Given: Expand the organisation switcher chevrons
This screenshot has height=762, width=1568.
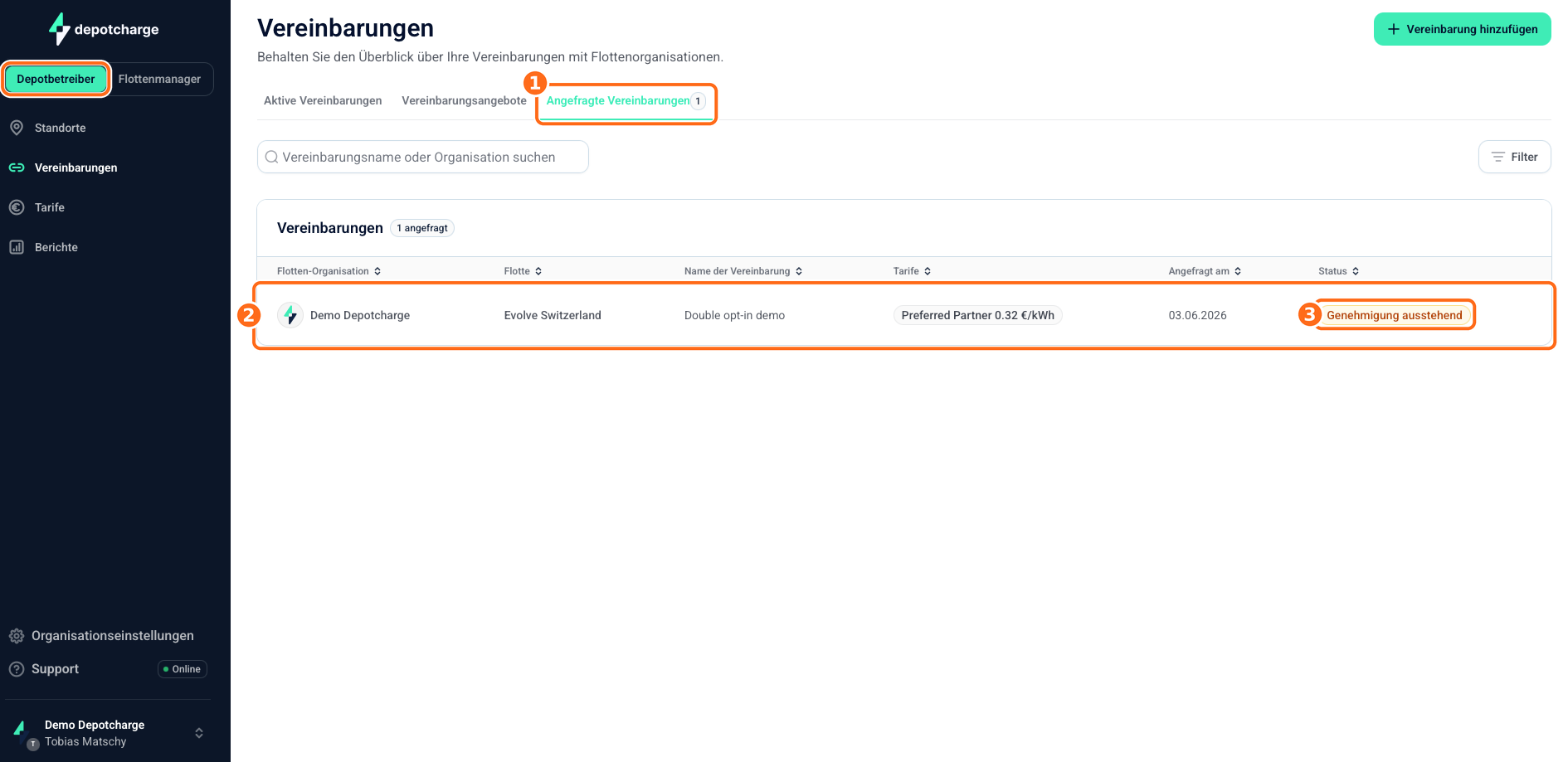Looking at the screenshot, I should pos(199,733).
